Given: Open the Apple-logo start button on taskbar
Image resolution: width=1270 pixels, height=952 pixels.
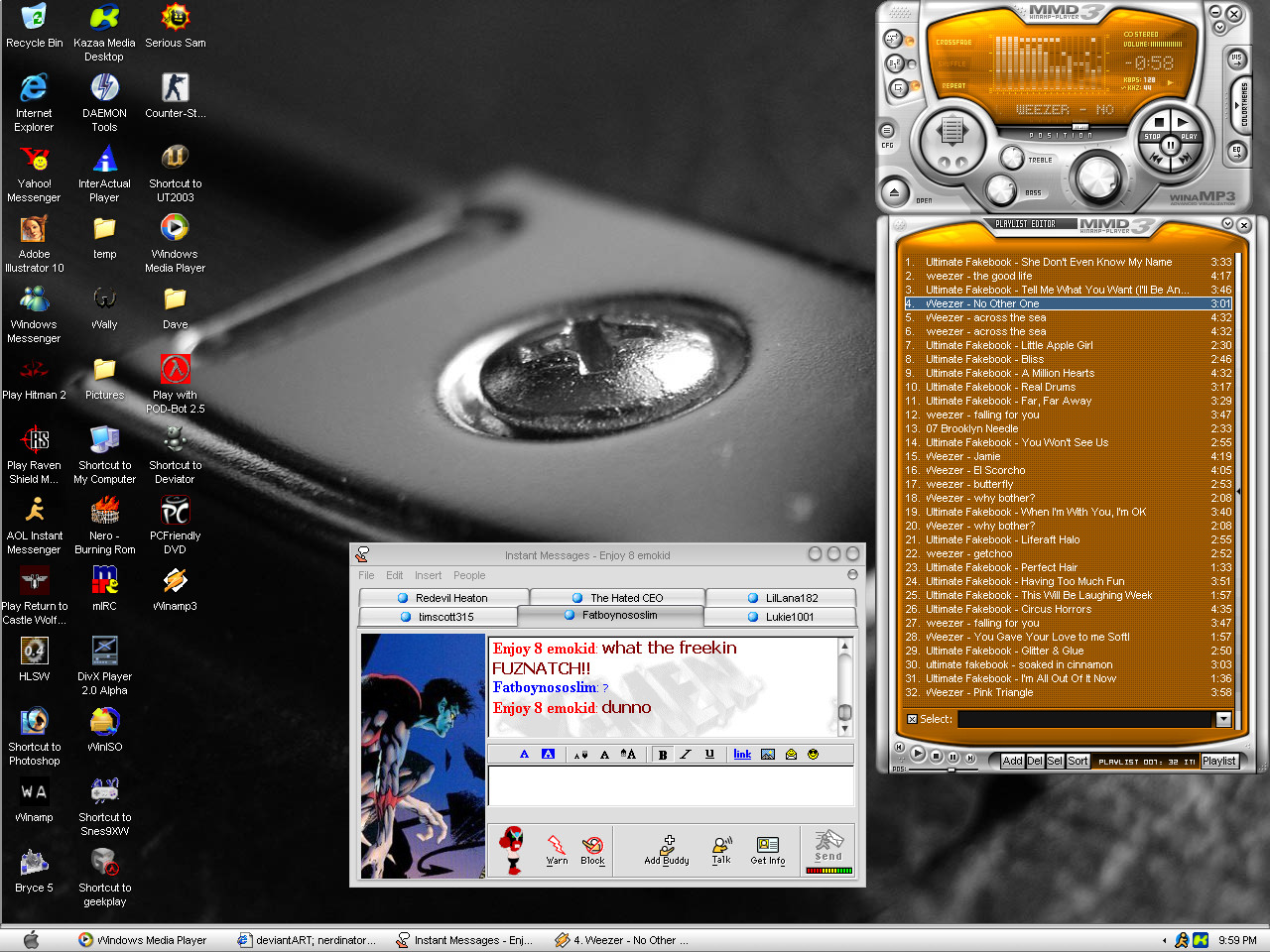Looking at the screenshot, I should (x=31, y=940).
